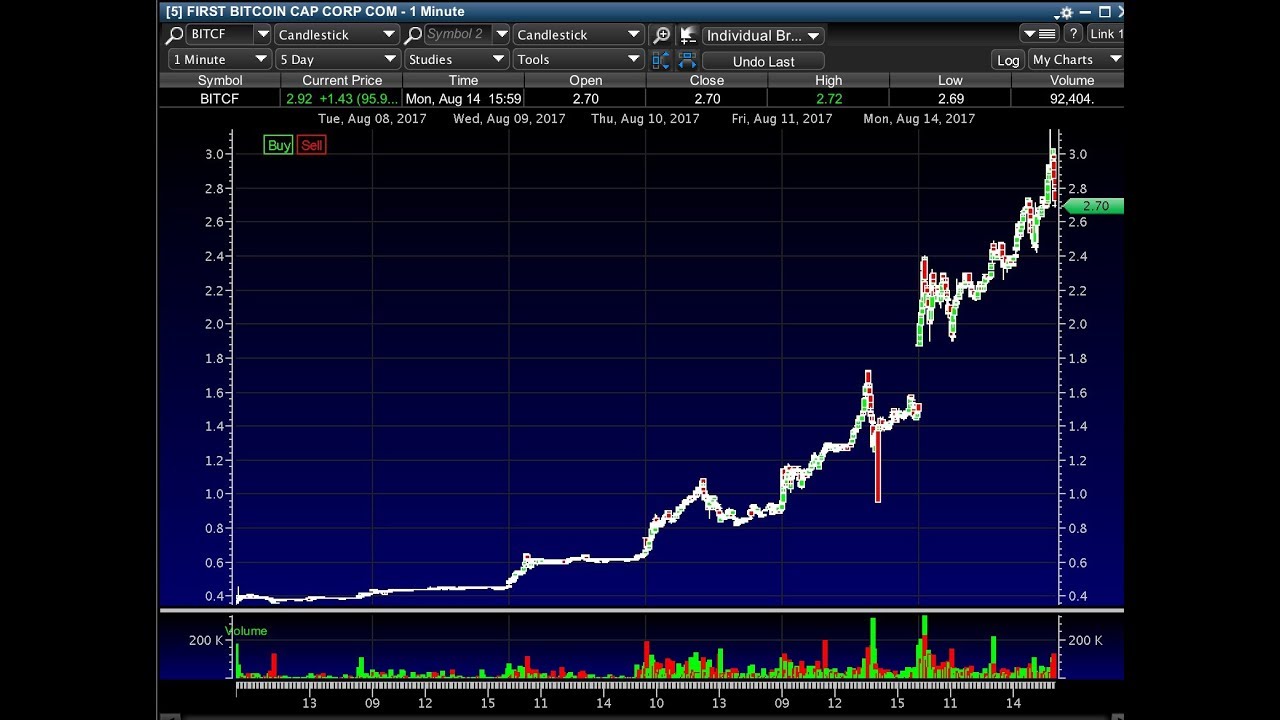Click the Current Price column header

point(342,80)
